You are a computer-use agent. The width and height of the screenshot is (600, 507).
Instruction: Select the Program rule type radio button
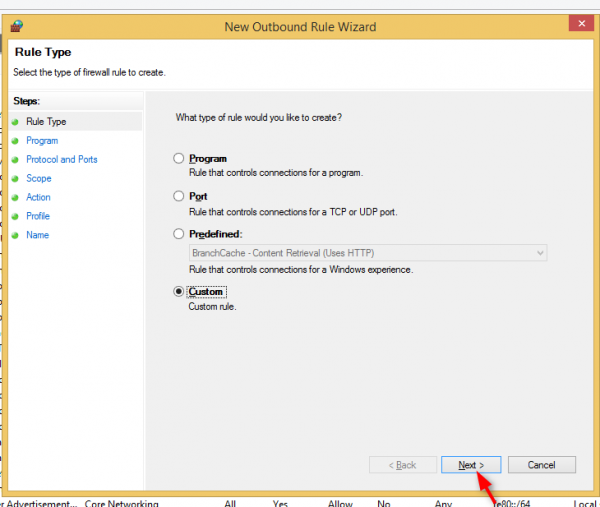point(179,158)
